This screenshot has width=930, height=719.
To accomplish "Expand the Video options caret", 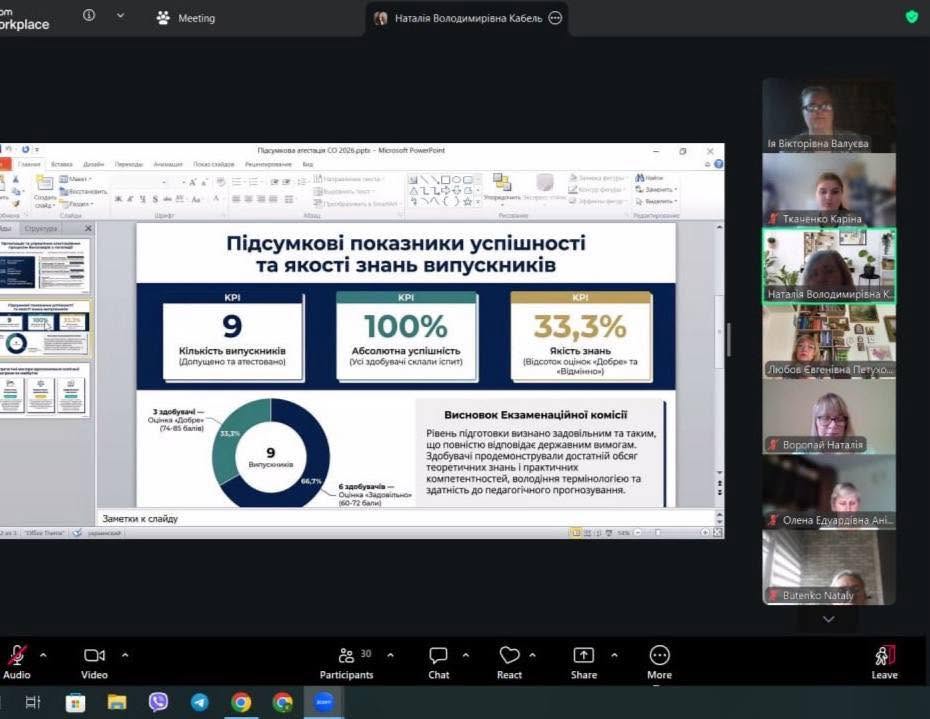I will coord(125,656).
